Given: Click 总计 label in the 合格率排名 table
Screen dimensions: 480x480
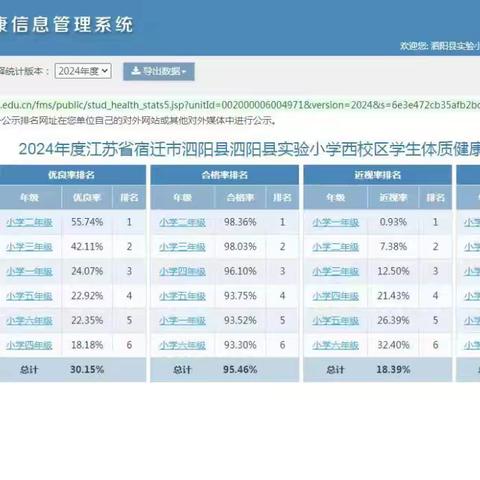Looking at the screenshot, I should coord(182,370).
